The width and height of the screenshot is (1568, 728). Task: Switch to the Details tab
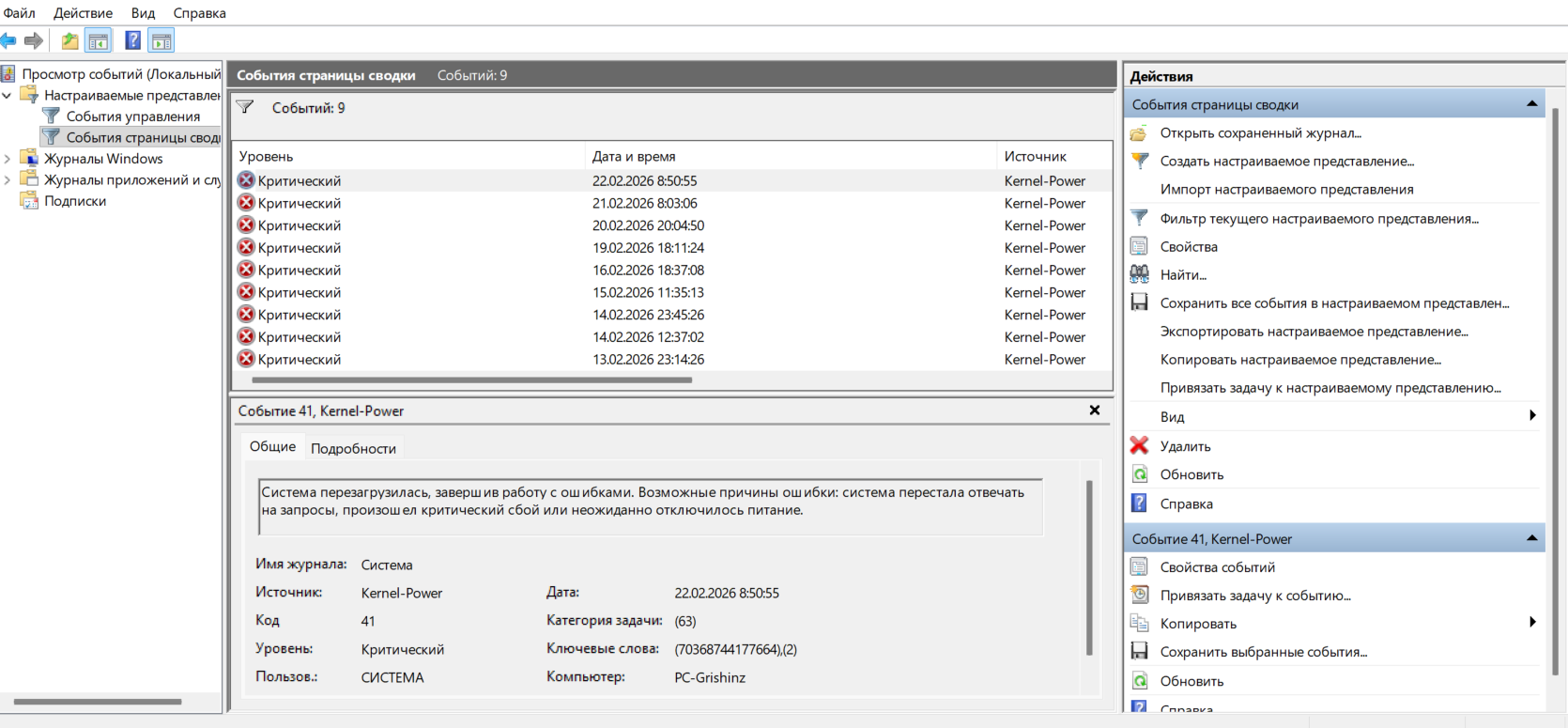tap(353, 448)
